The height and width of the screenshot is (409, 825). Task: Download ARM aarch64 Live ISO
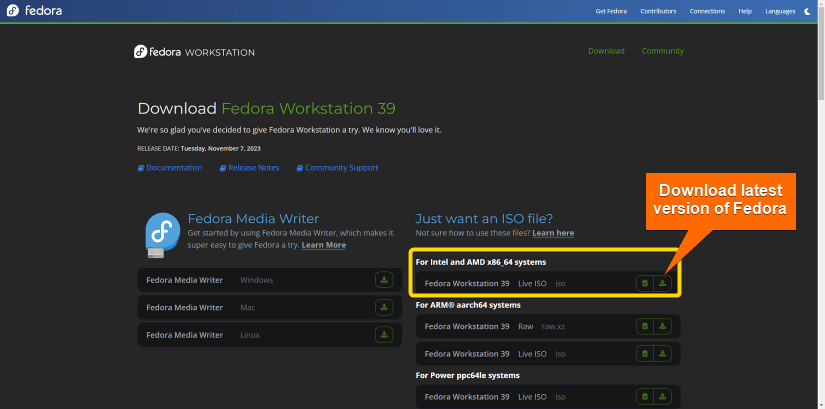pyautogui.click(x=662, y=354)
